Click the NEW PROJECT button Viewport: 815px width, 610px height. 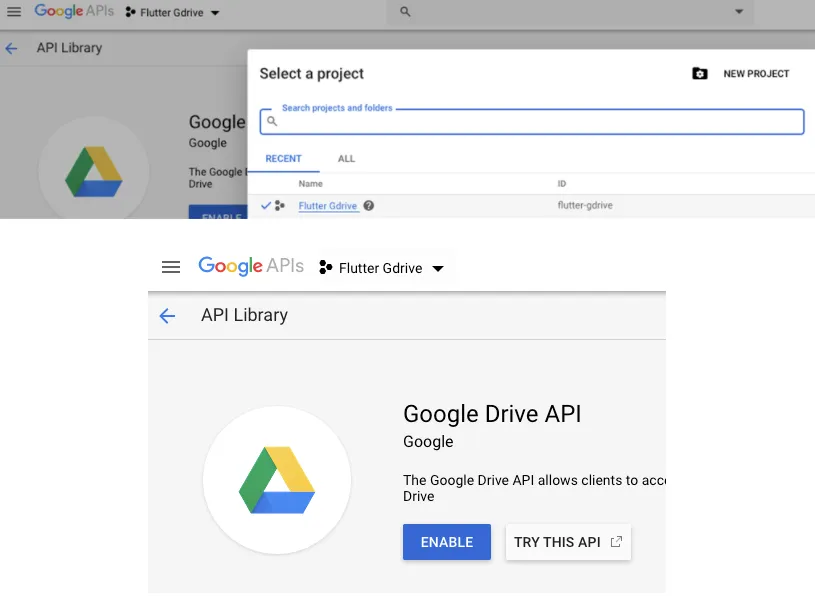point(756,74)
